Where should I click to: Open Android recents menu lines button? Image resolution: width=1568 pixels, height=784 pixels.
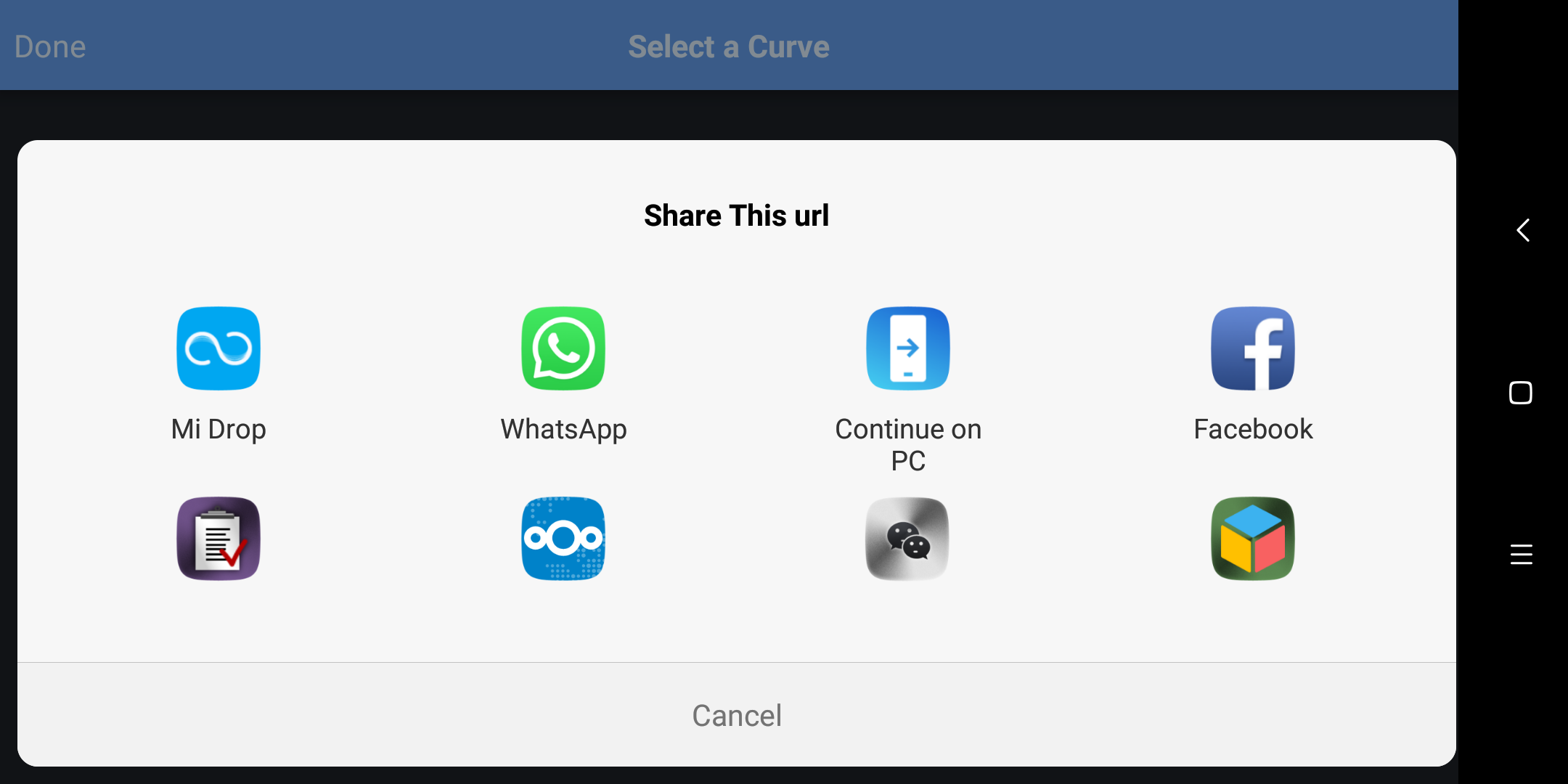pos(1522,555)
